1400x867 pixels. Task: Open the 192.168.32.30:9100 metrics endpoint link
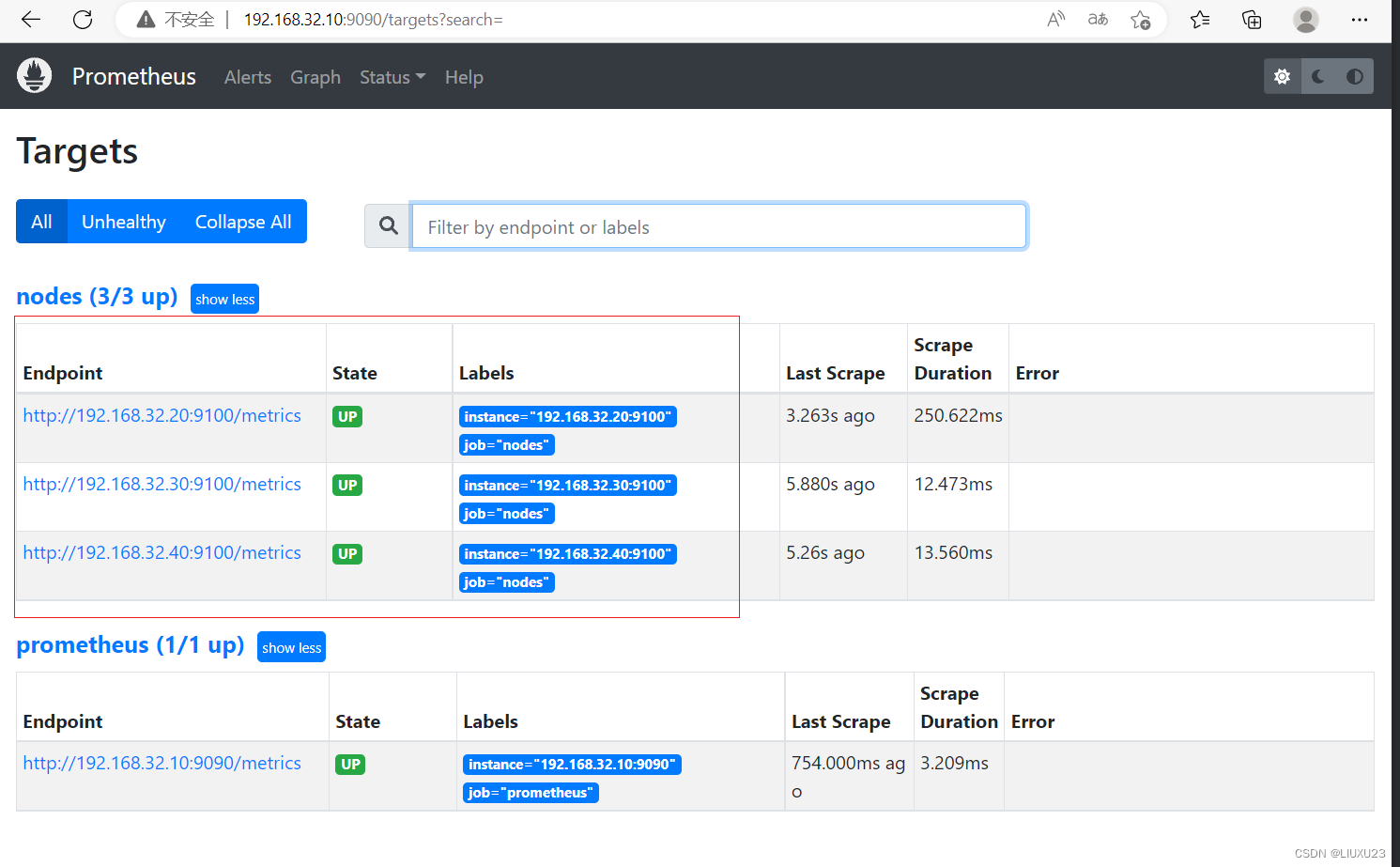point(162,484)
